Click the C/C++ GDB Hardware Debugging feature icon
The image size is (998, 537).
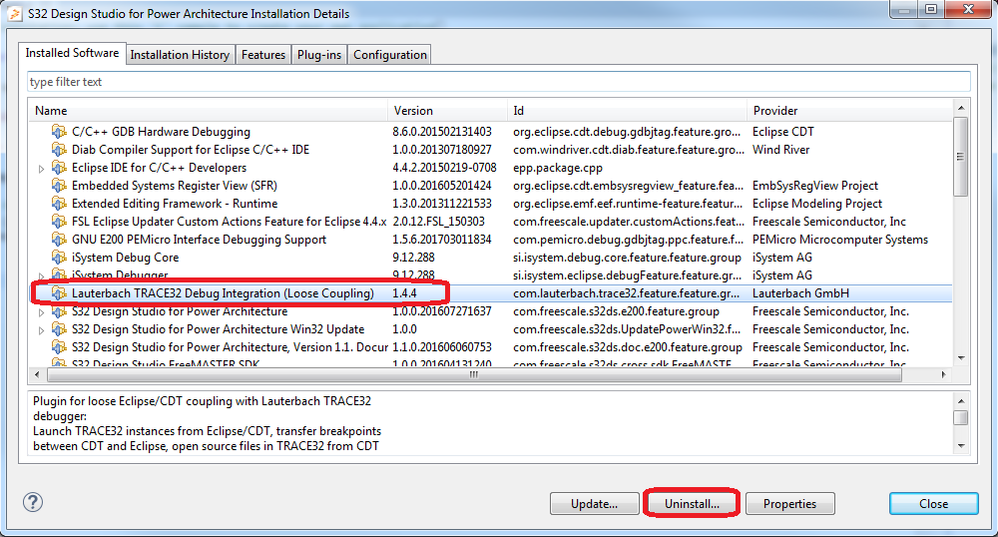pyautogui.click(x=59, y=132)
